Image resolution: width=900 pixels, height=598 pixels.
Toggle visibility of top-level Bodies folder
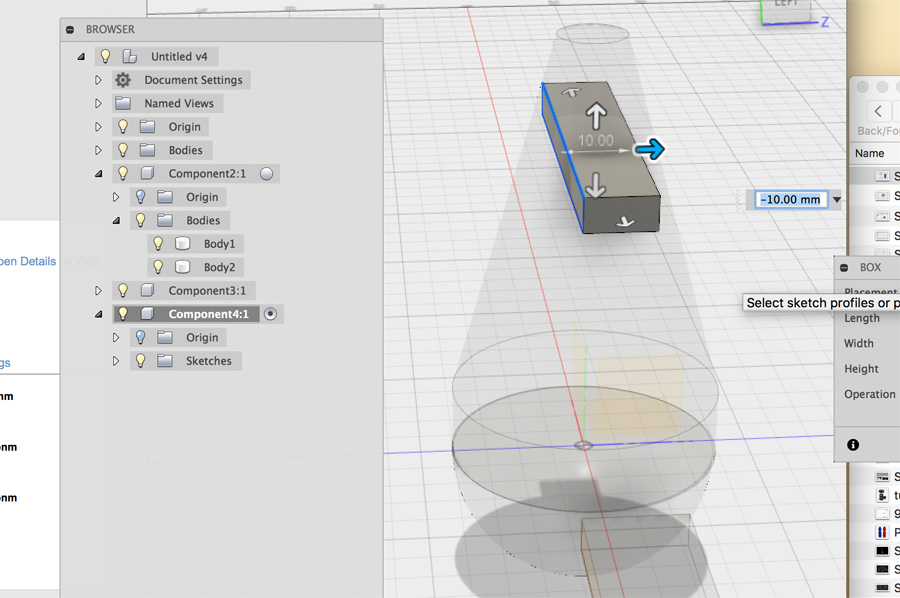coord(123,150)
